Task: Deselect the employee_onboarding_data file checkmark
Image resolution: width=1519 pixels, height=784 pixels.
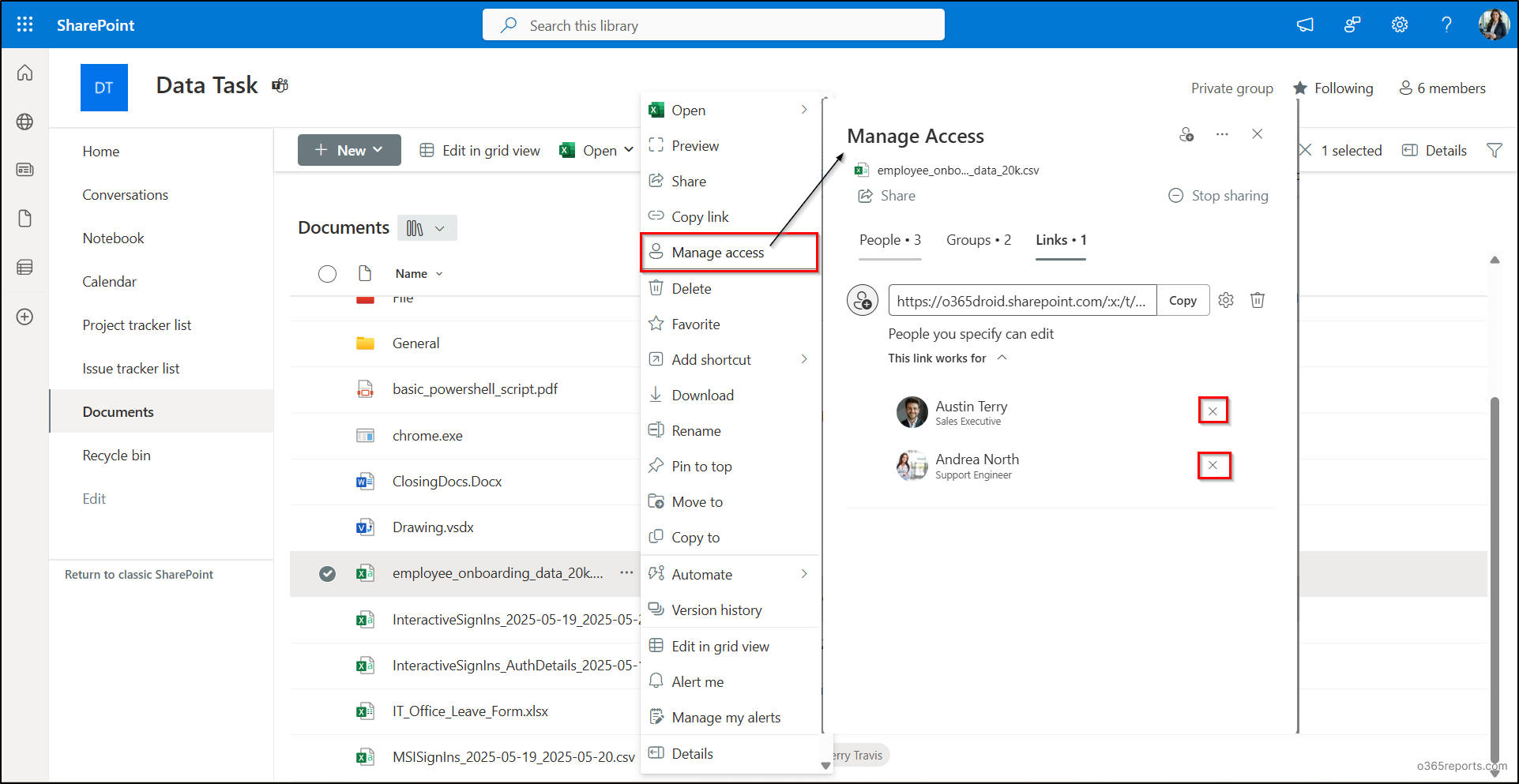Action: (327, 573)
